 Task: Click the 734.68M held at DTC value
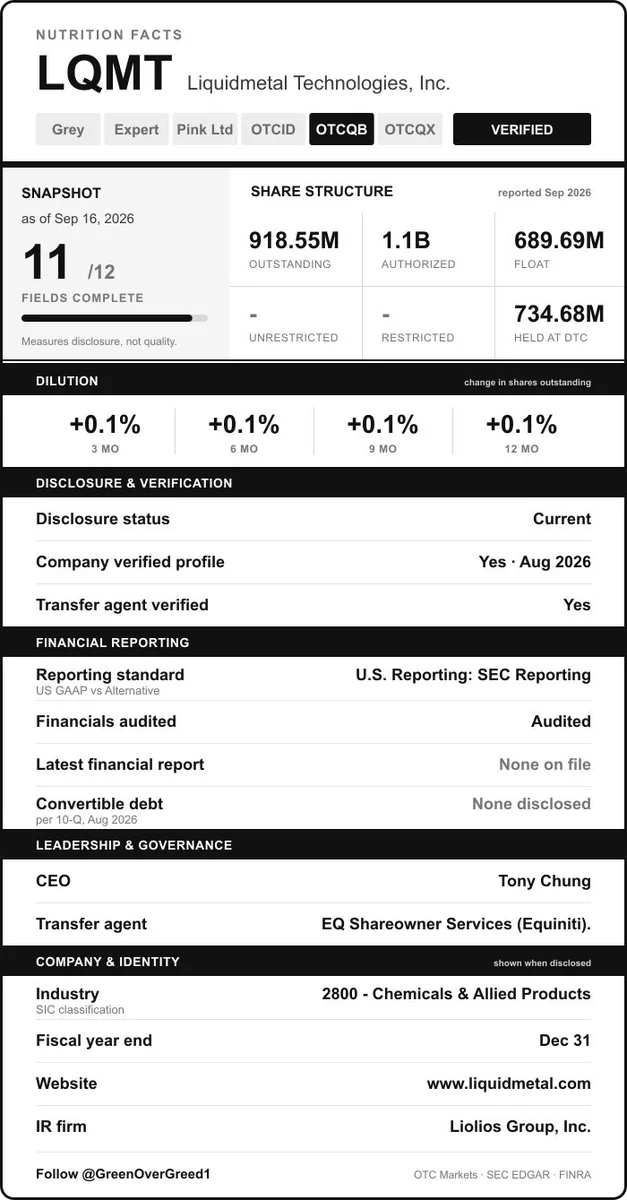[x=559, y=313]
